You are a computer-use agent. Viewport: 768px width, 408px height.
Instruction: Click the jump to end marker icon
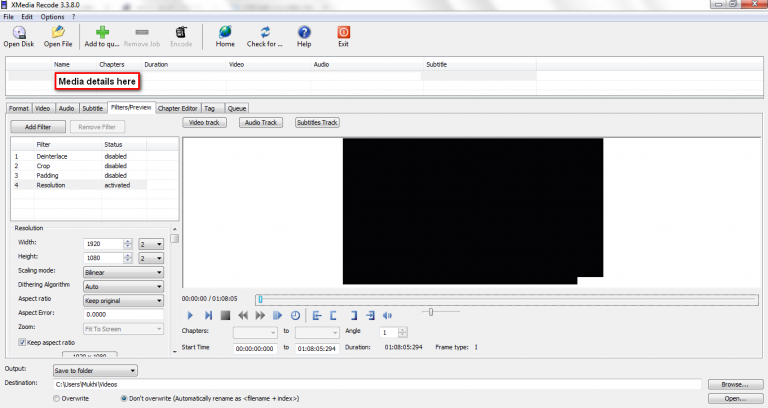[x=371, y=315]
